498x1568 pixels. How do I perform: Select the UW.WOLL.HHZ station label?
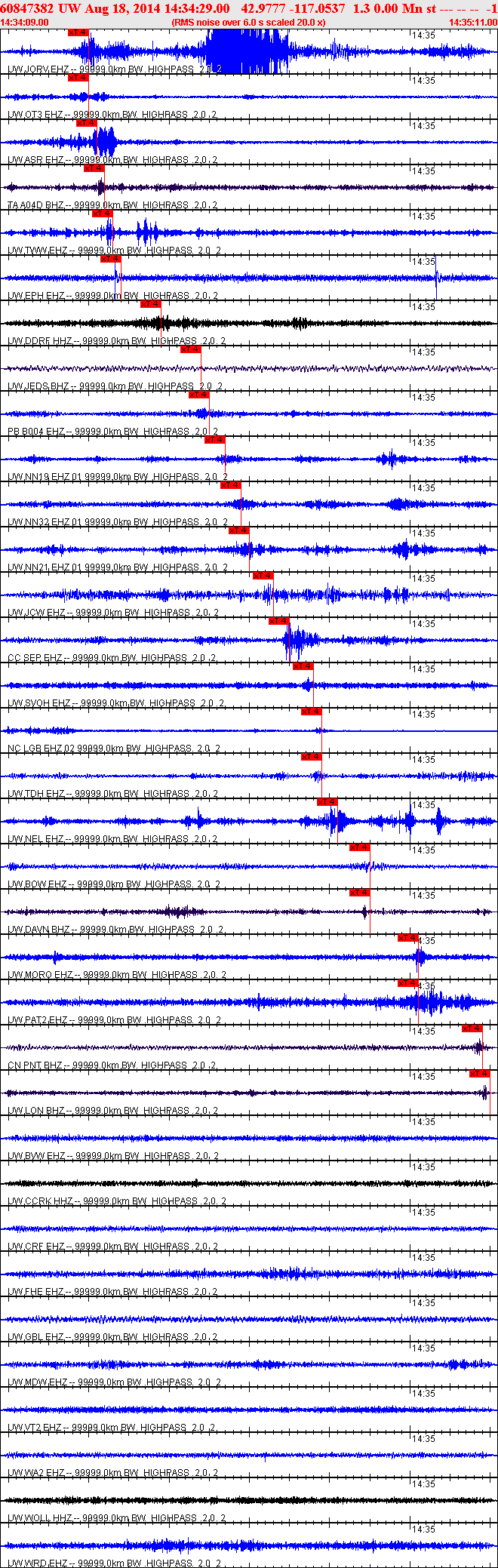tap(116, 1518)
